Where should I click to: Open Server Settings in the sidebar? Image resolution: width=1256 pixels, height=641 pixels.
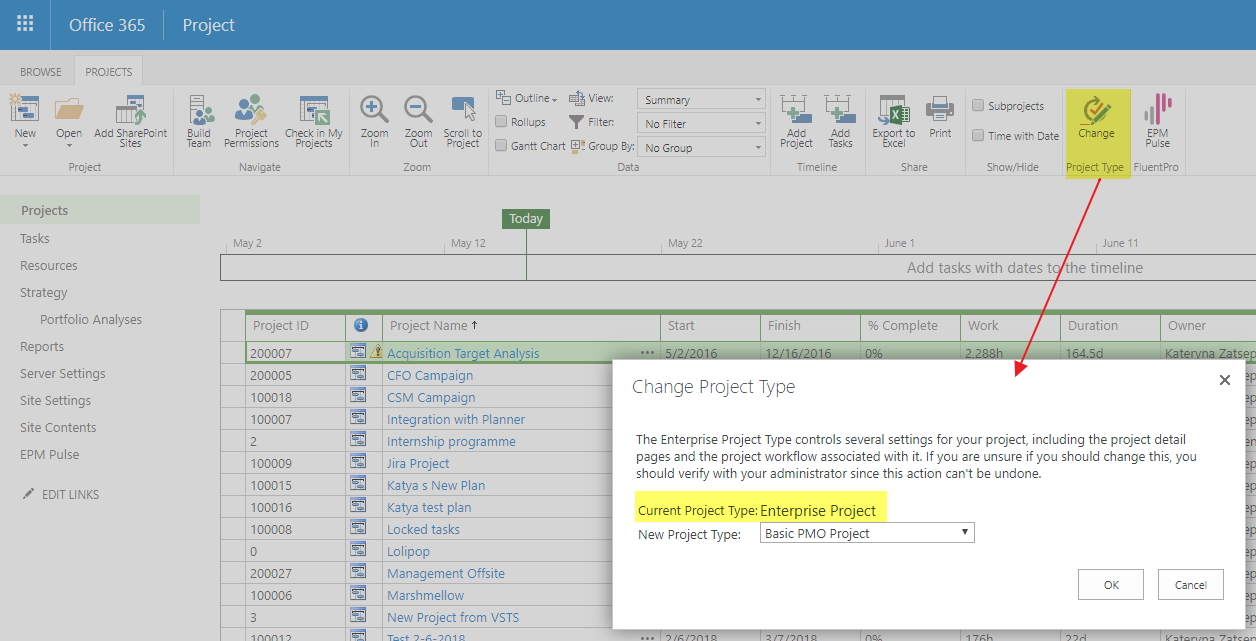(63, 373)
